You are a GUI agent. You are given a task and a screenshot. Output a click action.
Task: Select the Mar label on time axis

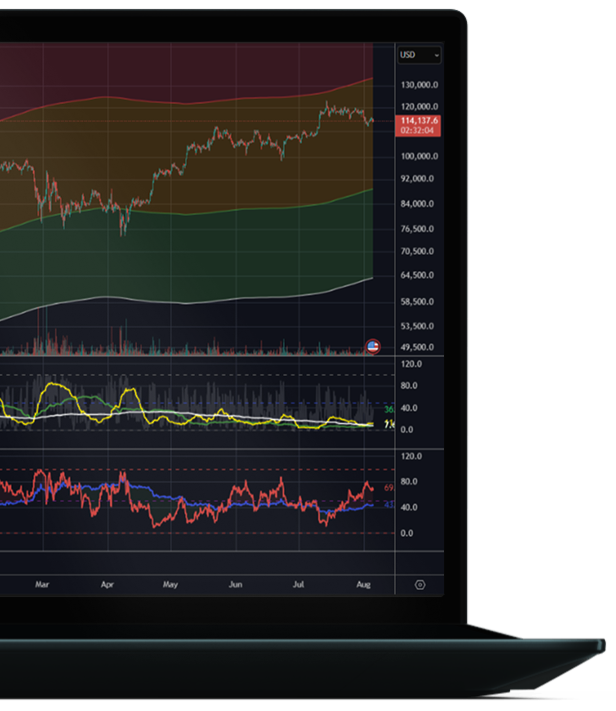[x=42, y=584]
